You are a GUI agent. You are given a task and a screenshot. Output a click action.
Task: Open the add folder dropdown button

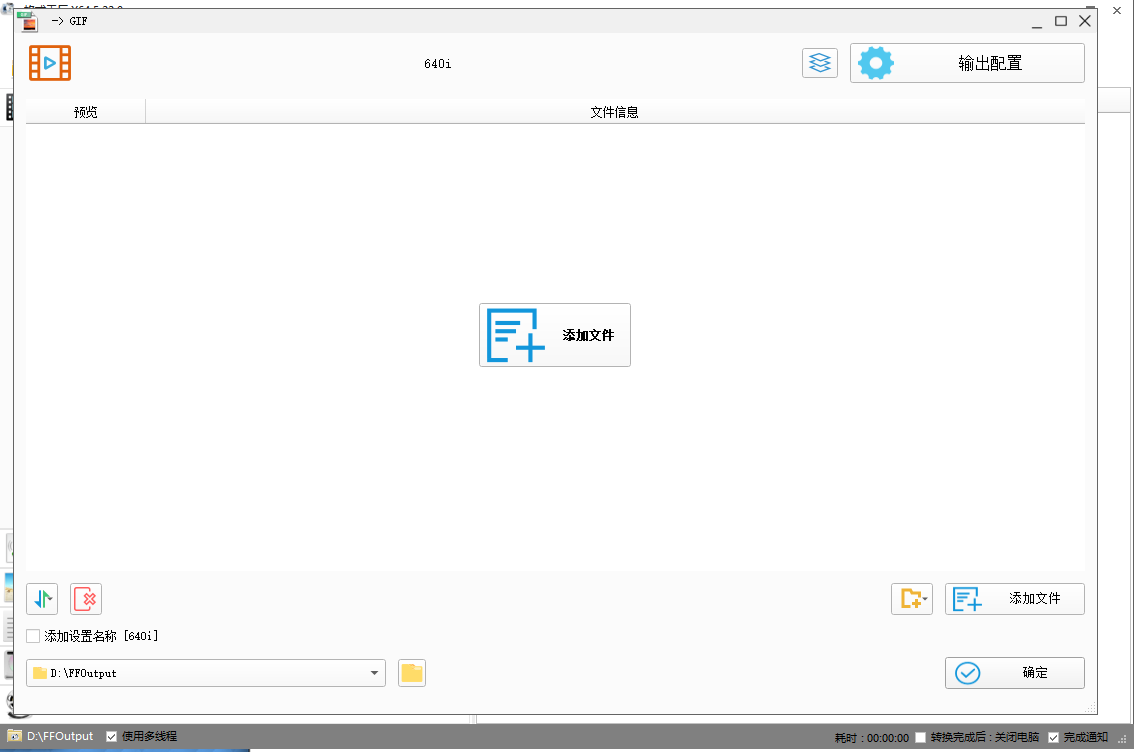click(912, 599)
